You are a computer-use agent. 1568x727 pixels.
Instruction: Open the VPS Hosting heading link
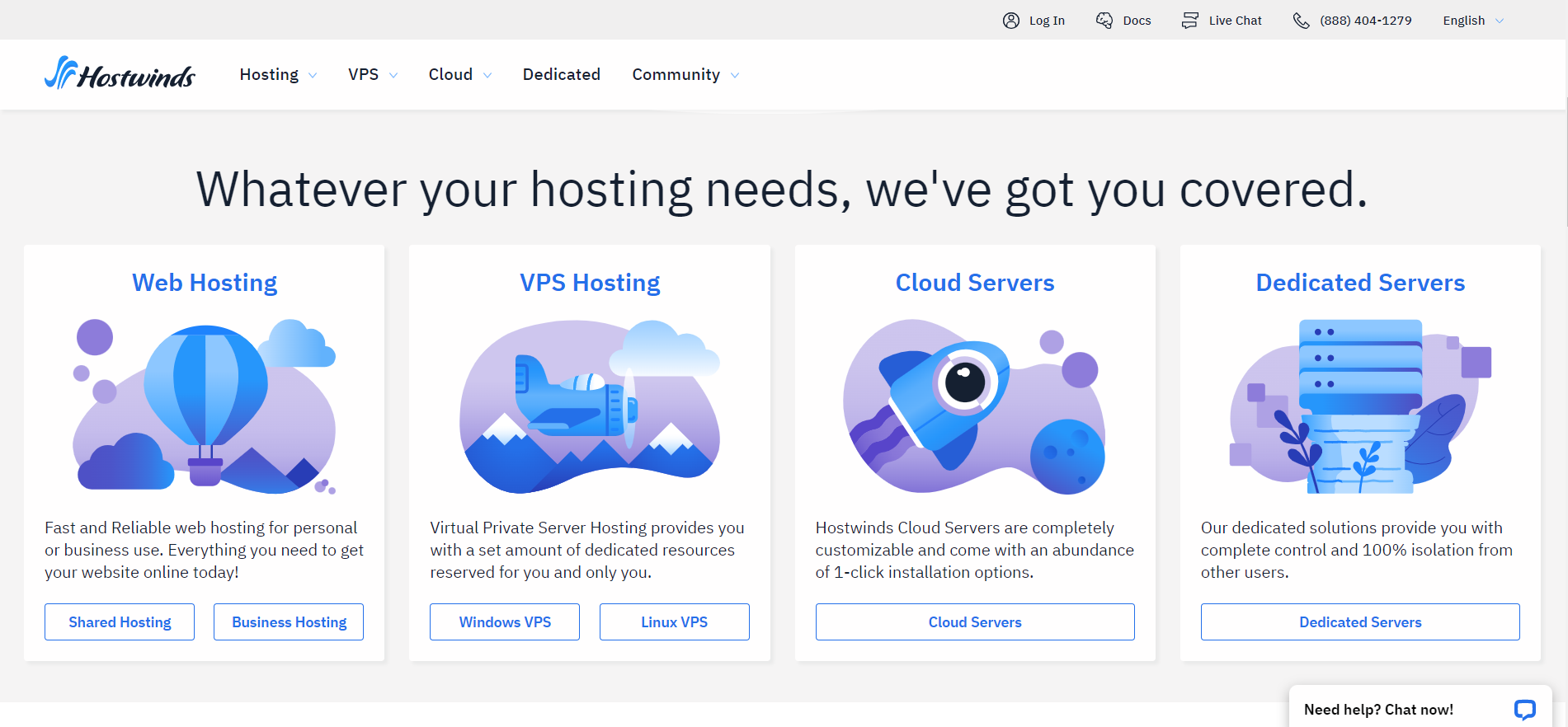point(590,283)
